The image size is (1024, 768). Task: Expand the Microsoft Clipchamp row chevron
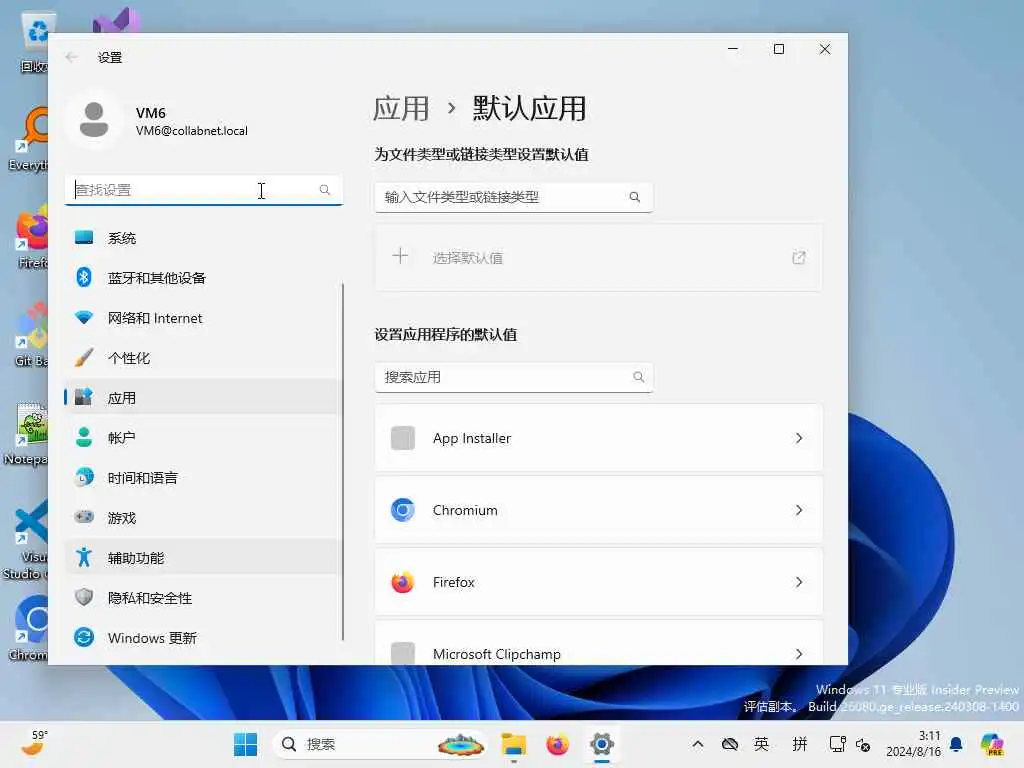(x=799, y=654)
